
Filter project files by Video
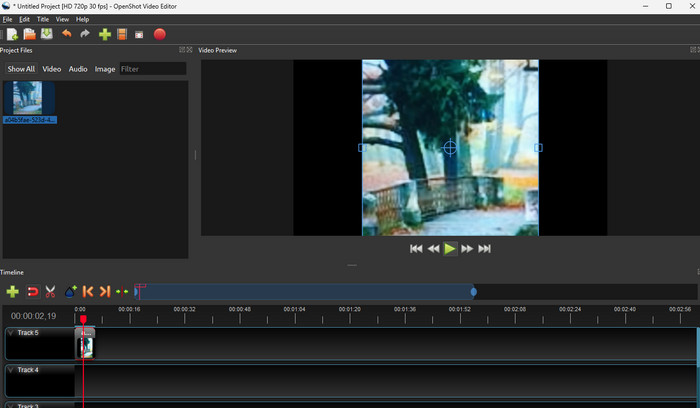(x=51, y=69)
